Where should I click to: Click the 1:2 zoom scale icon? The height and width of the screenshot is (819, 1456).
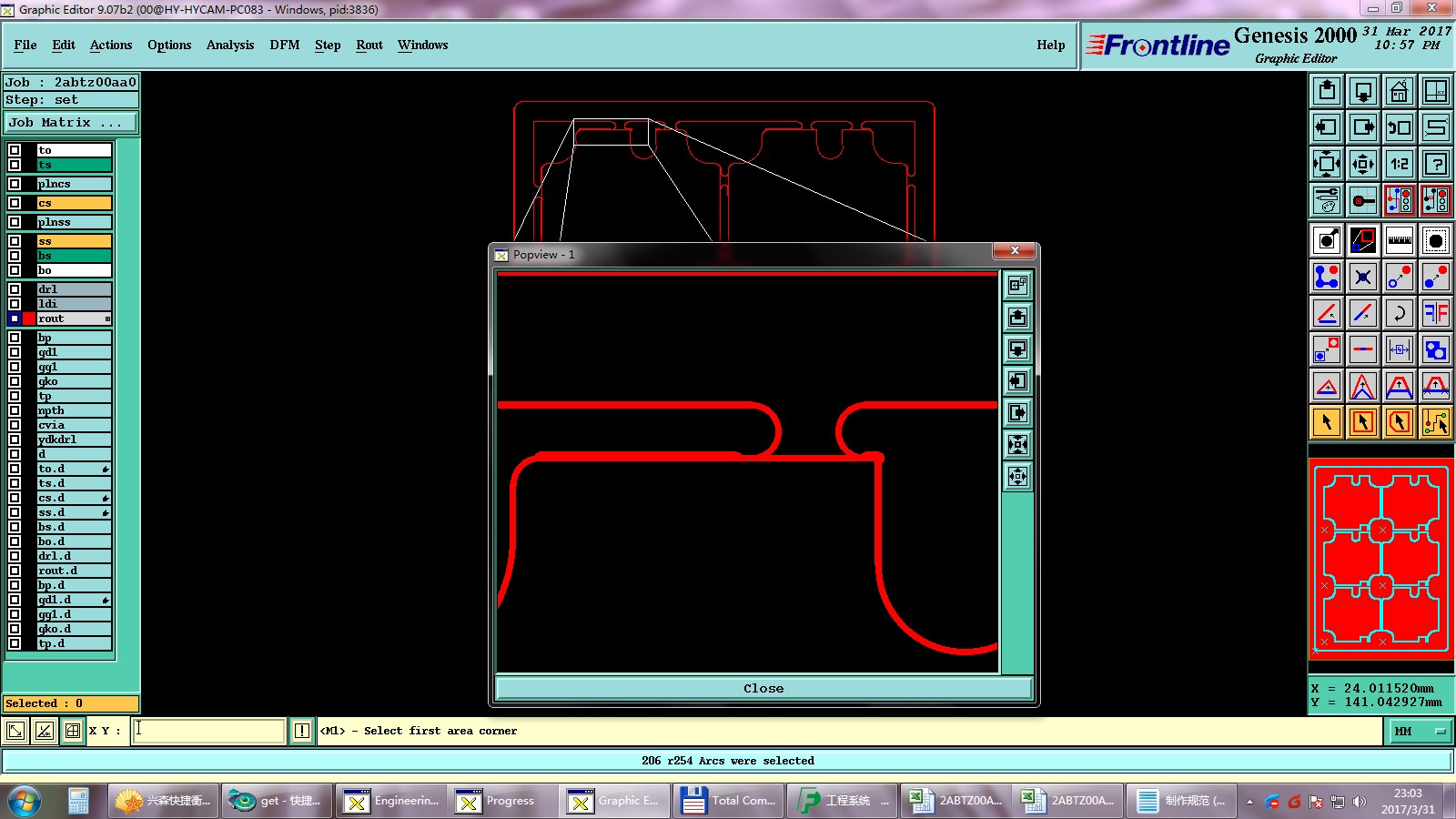pos(1400,164)
